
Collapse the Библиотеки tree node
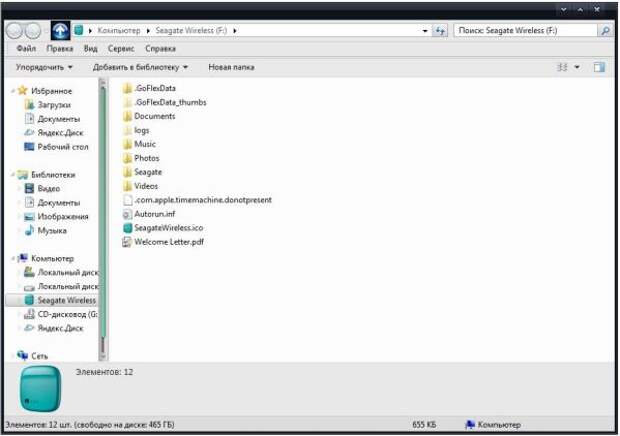[11, 174]
